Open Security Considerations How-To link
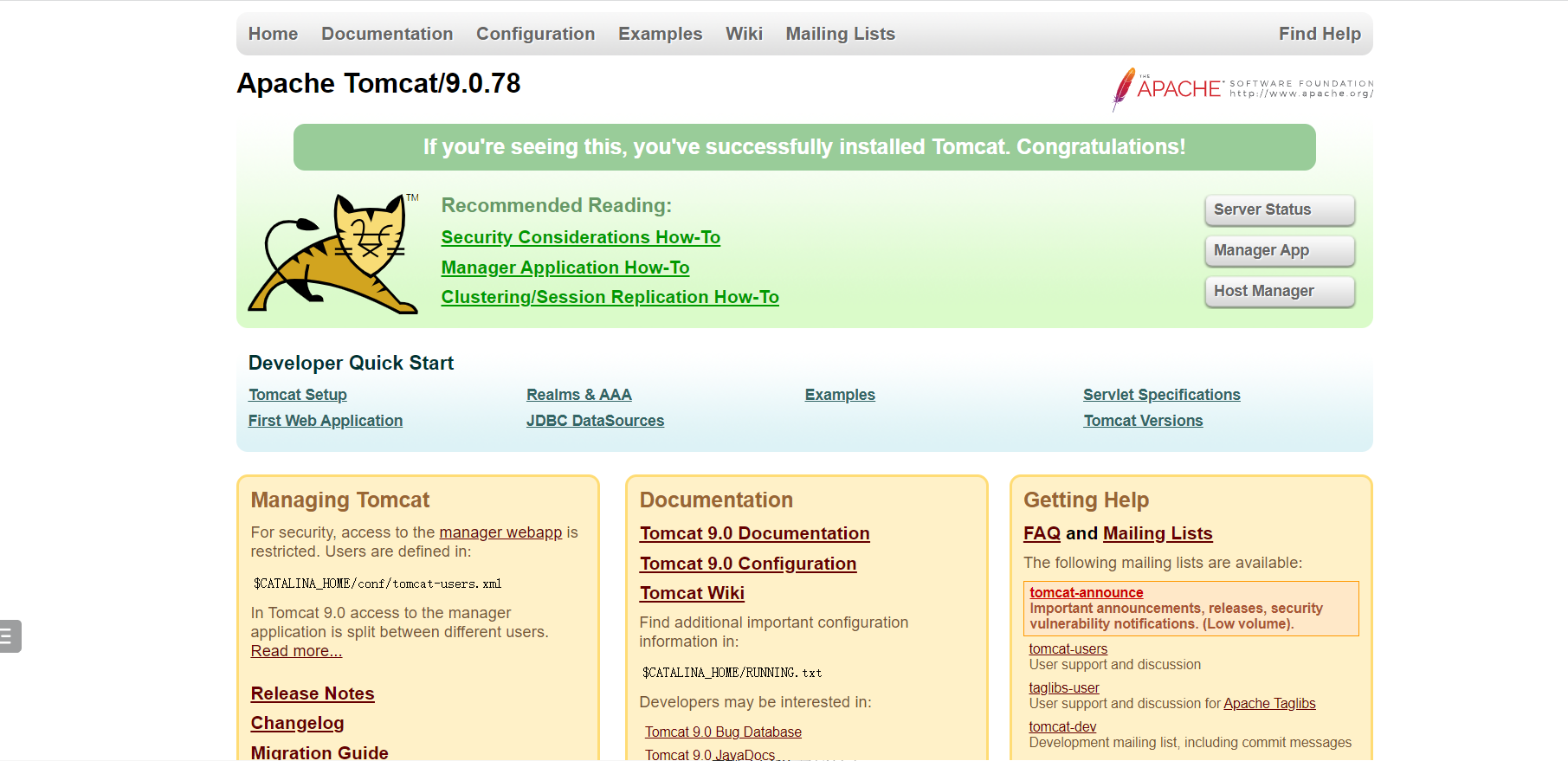This screenshot has height=761, width=1568. 580,237
